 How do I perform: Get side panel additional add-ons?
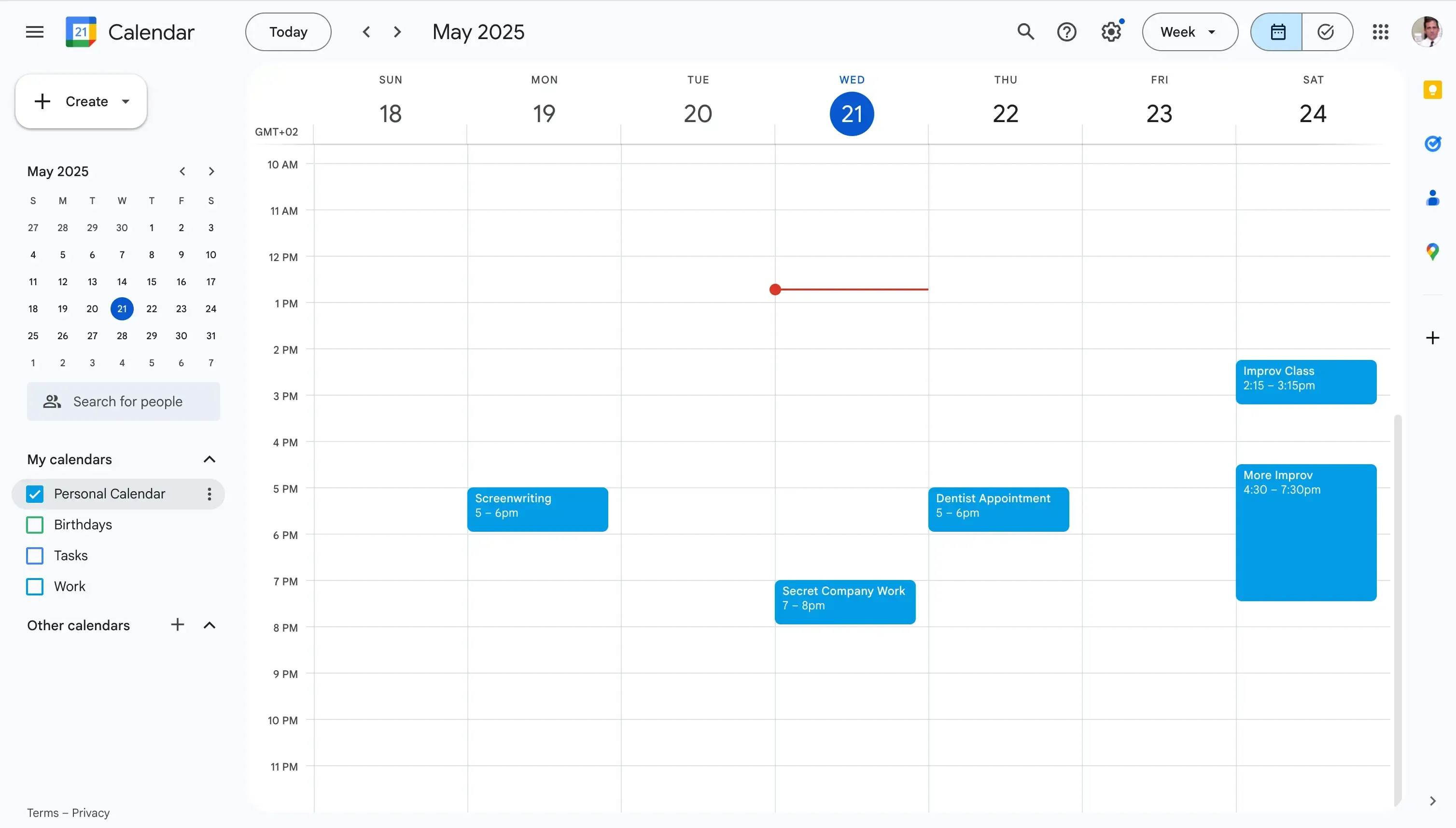point(1433,337)
